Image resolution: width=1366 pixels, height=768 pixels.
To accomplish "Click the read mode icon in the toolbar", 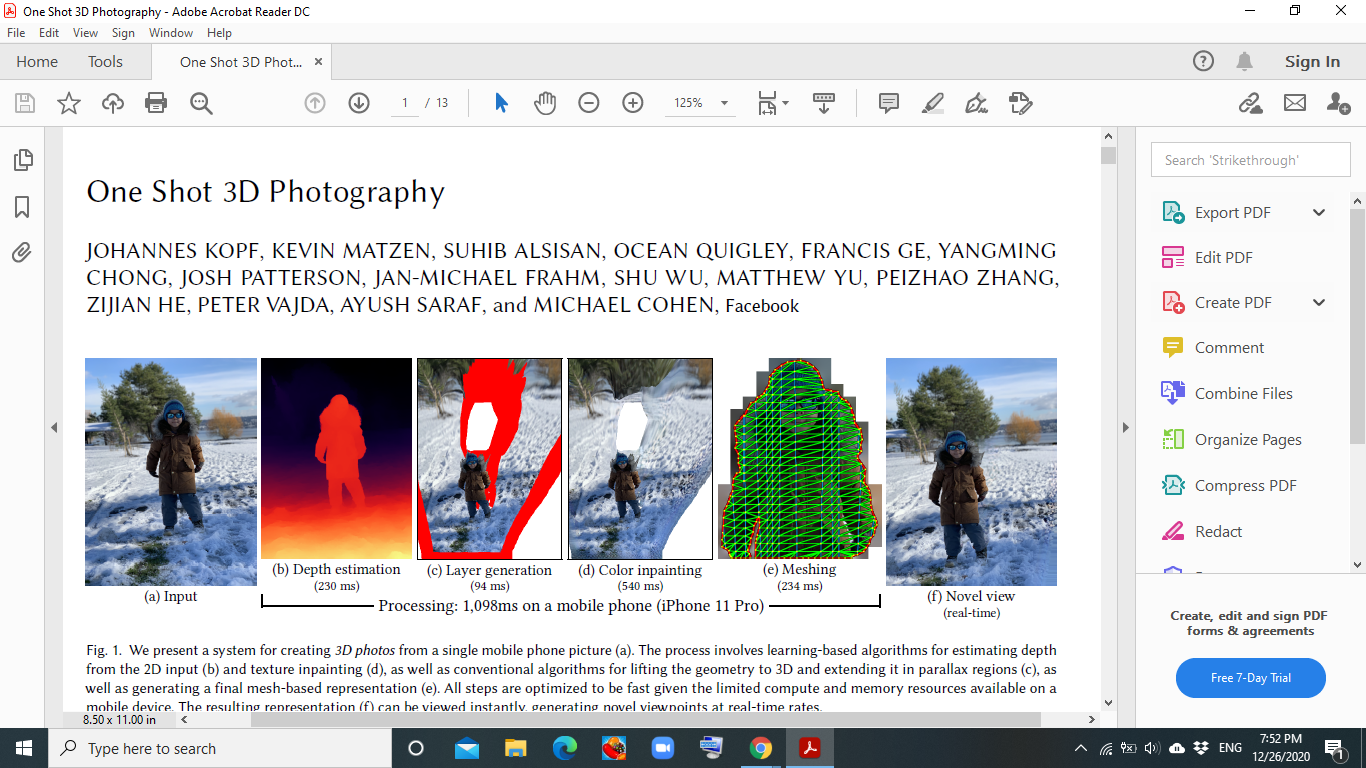I will tap(824, 103).
